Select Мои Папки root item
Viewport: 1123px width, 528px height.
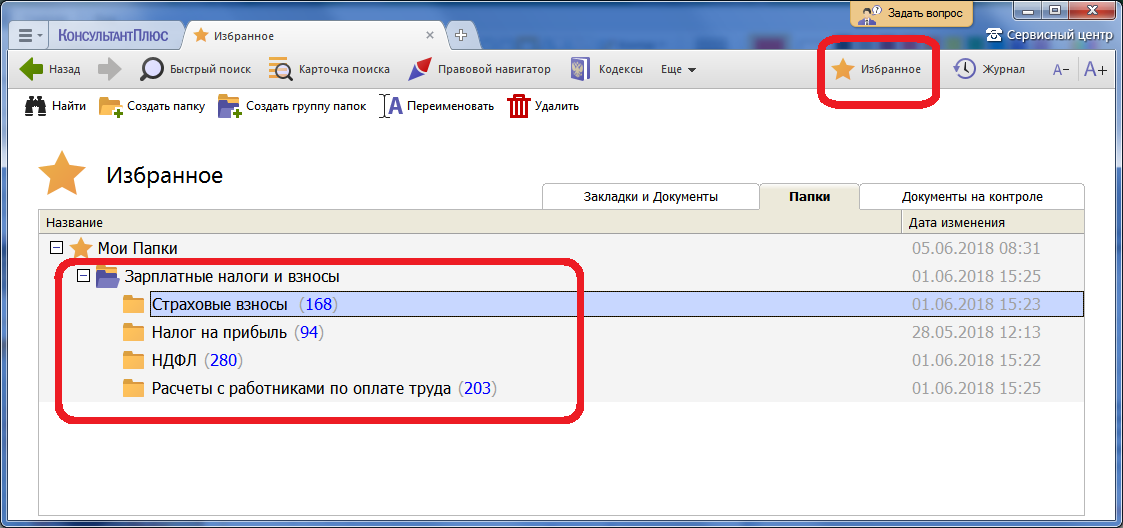coord(138,249)
